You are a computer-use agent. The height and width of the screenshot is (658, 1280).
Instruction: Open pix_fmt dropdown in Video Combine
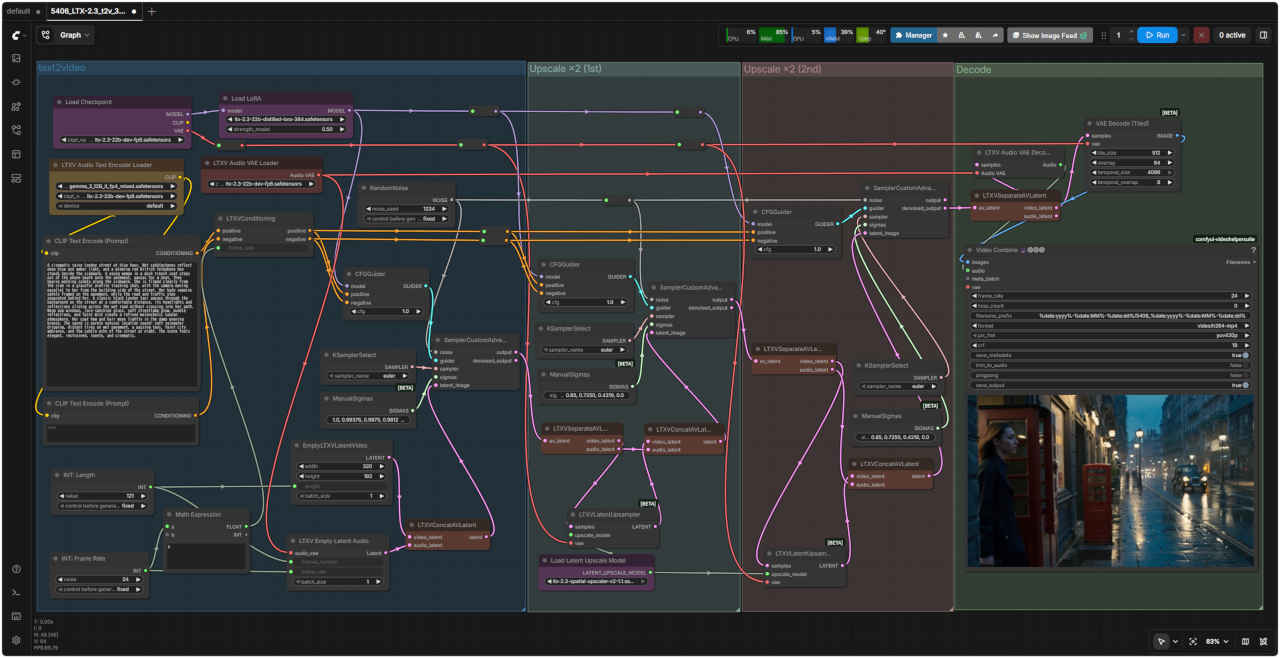[1110, 335]
